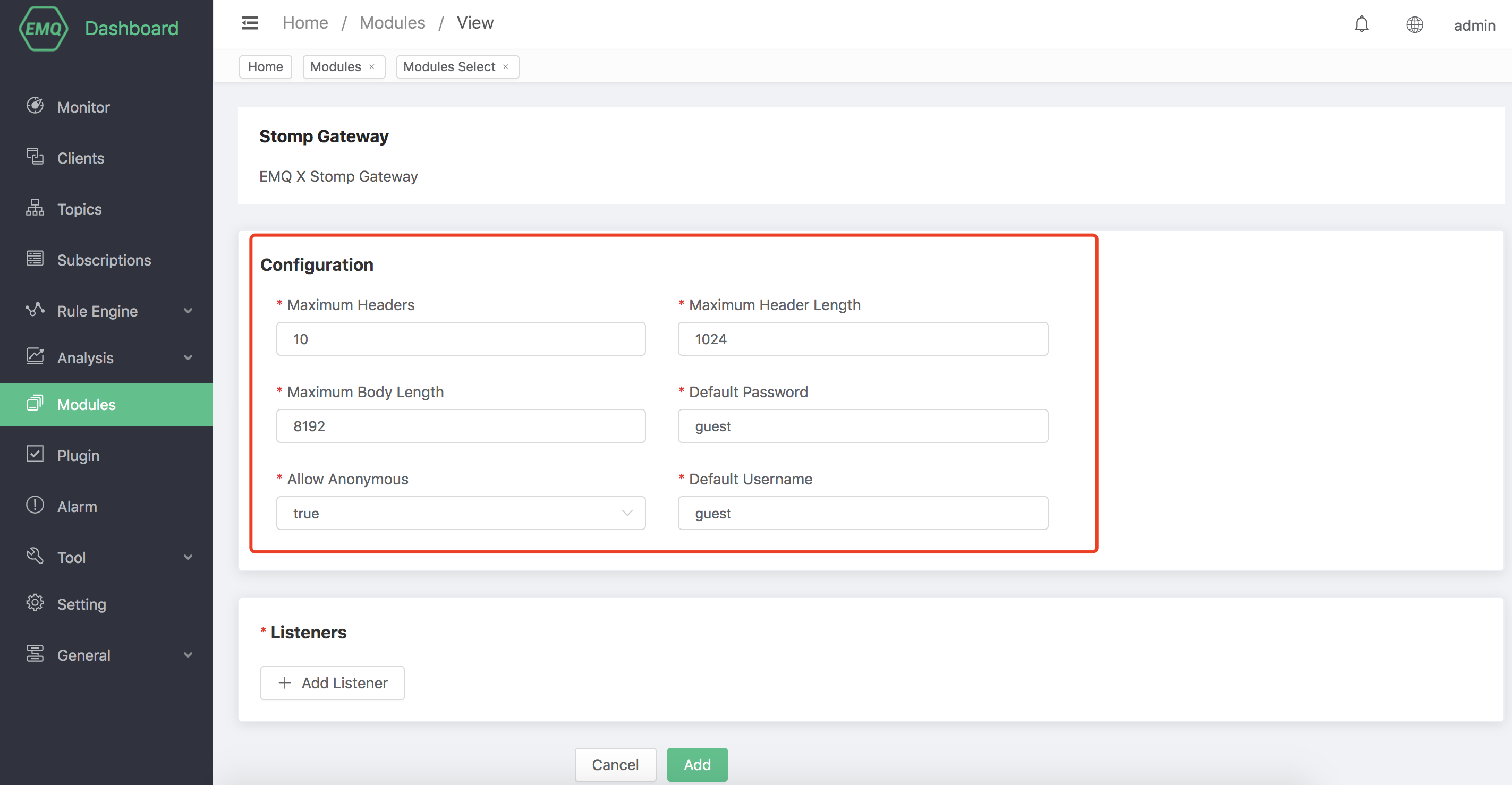Expand Analysis menu chevron
The width and height of the screenshot is (1512, 785).
coord(188,357)
